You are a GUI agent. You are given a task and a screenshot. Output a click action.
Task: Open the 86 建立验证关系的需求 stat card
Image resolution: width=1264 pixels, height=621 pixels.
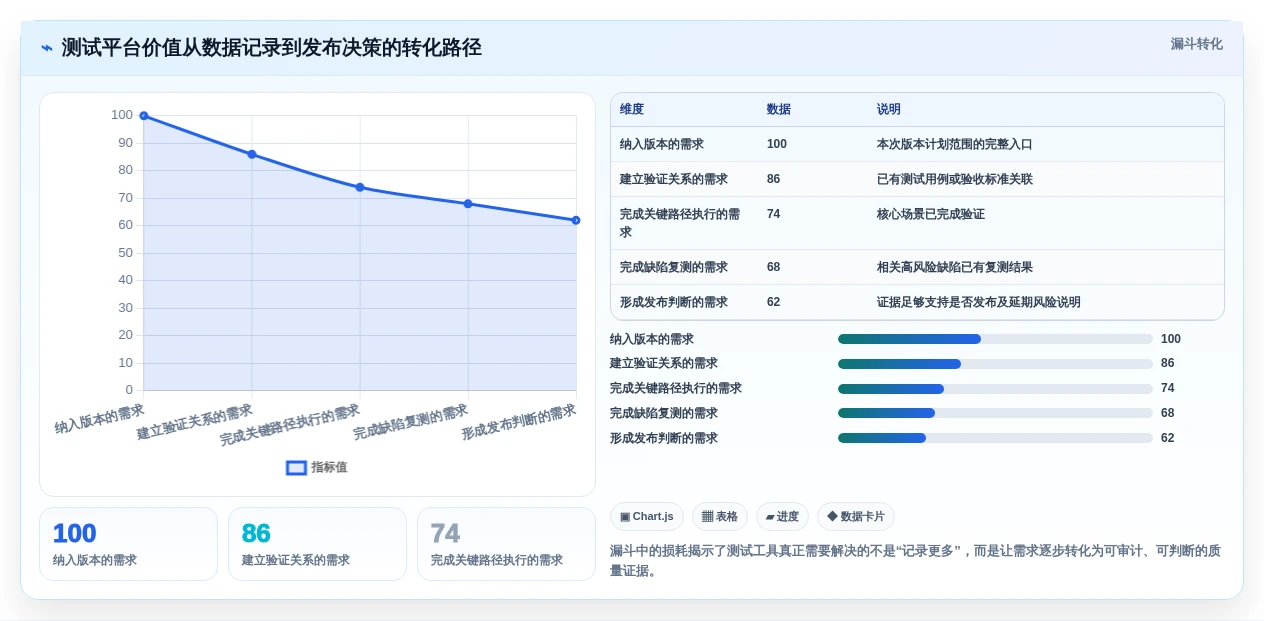click(x=317, y=544)
